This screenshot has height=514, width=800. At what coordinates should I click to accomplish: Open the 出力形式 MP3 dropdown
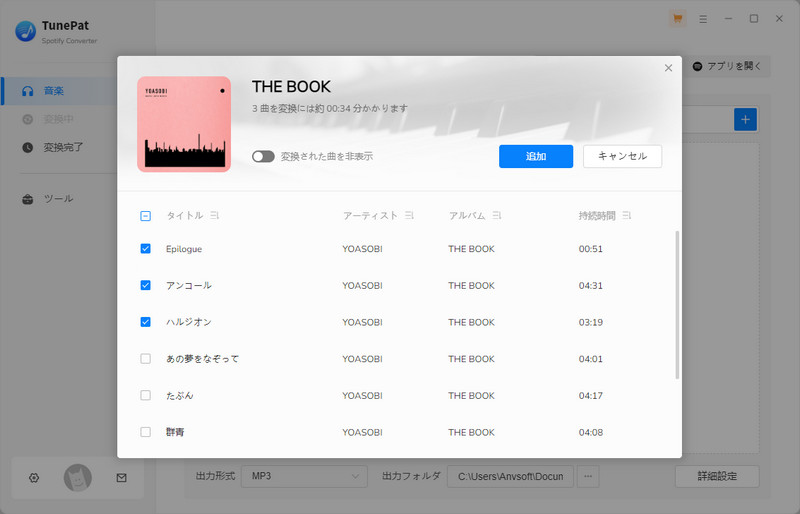tap(304, 476)
